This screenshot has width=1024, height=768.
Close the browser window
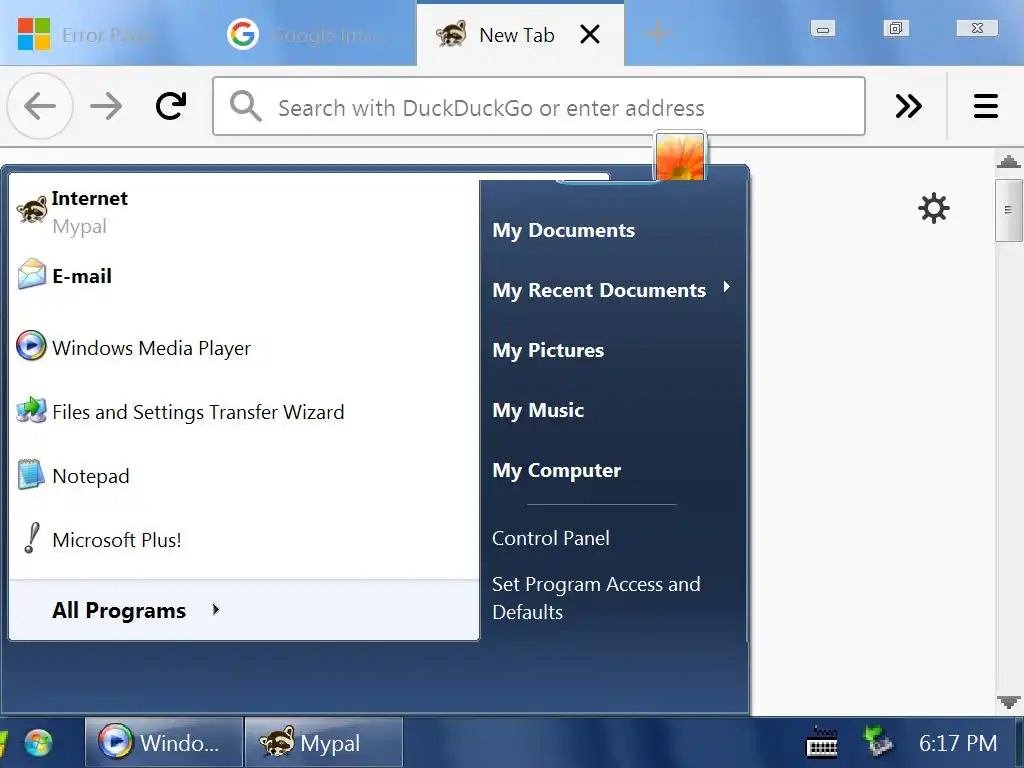[977, 28]
